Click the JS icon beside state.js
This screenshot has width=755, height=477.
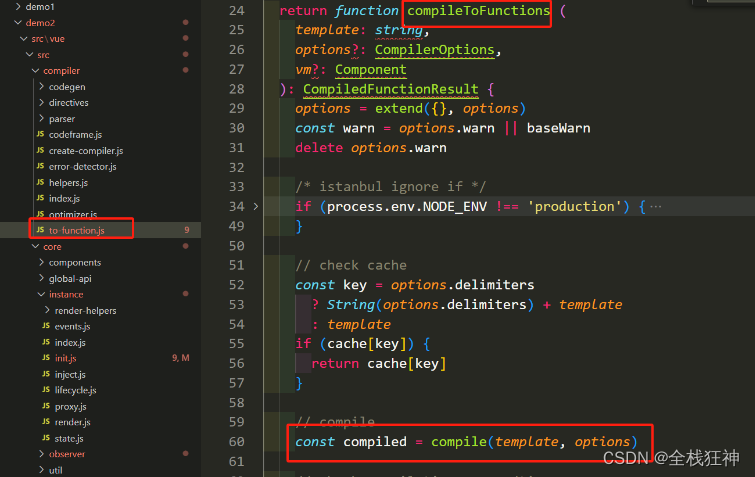click(x=46, y=438)
